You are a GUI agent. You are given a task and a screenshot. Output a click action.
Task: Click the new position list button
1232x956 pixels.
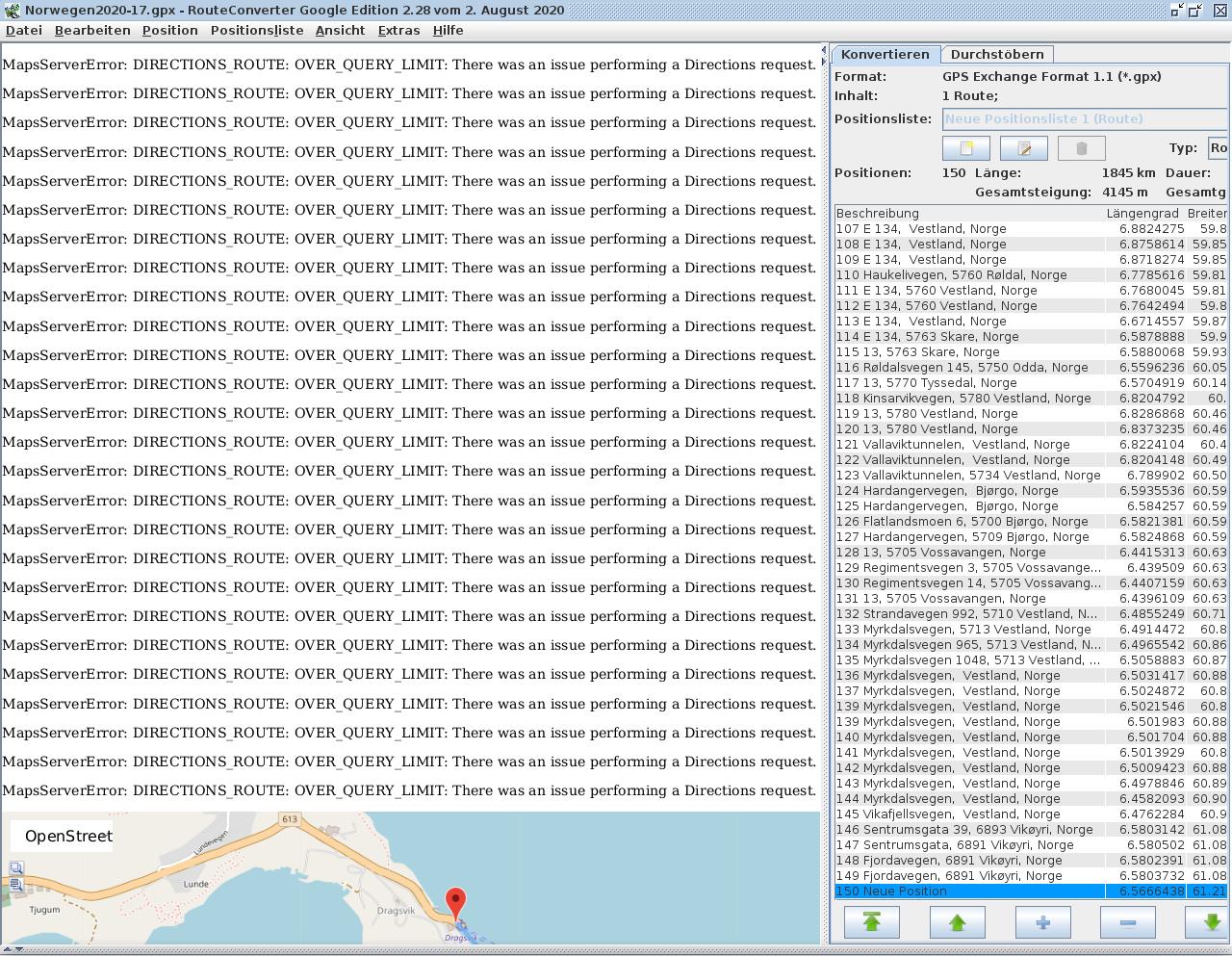point(965,148)
